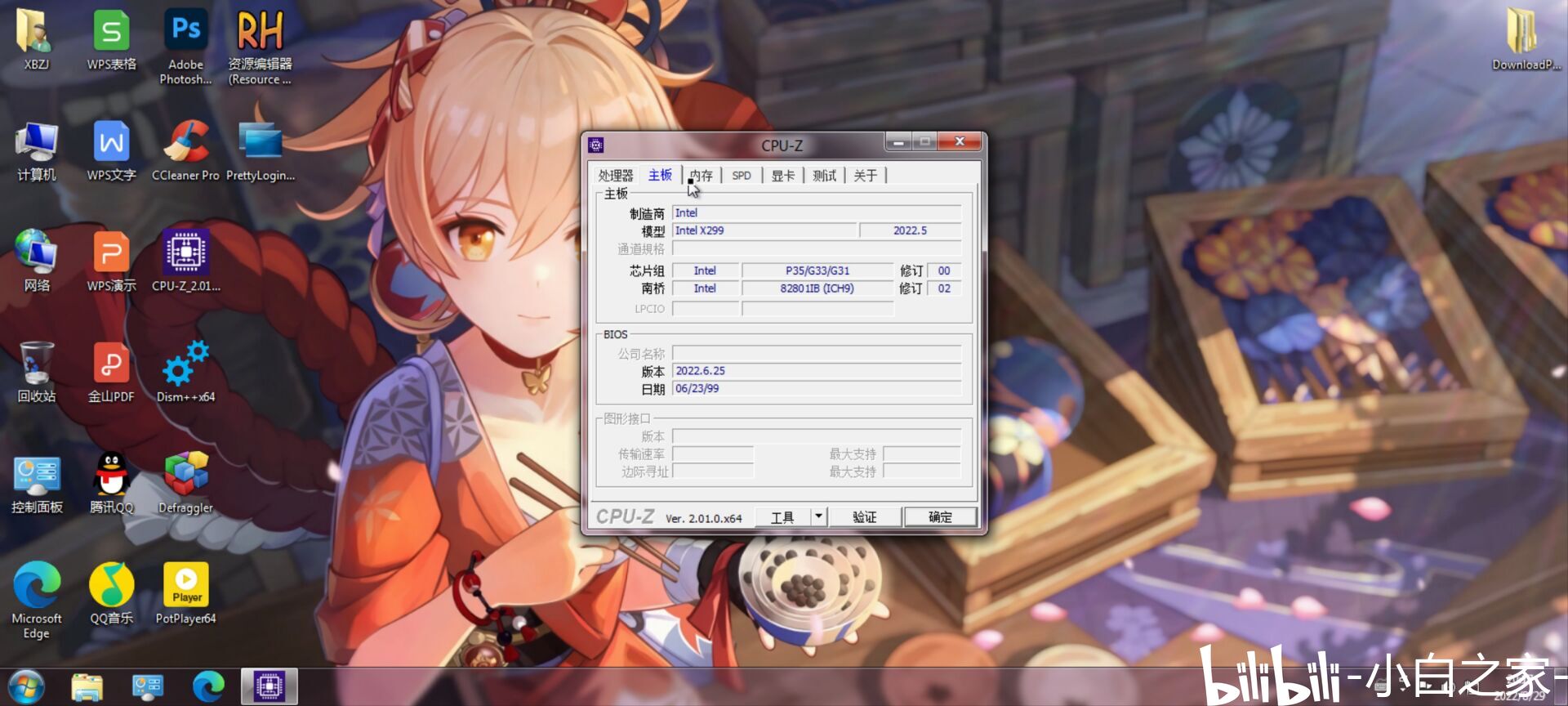The image size is (1568, 706).
Task: Click the 工具 button
Action: point(782,517)
